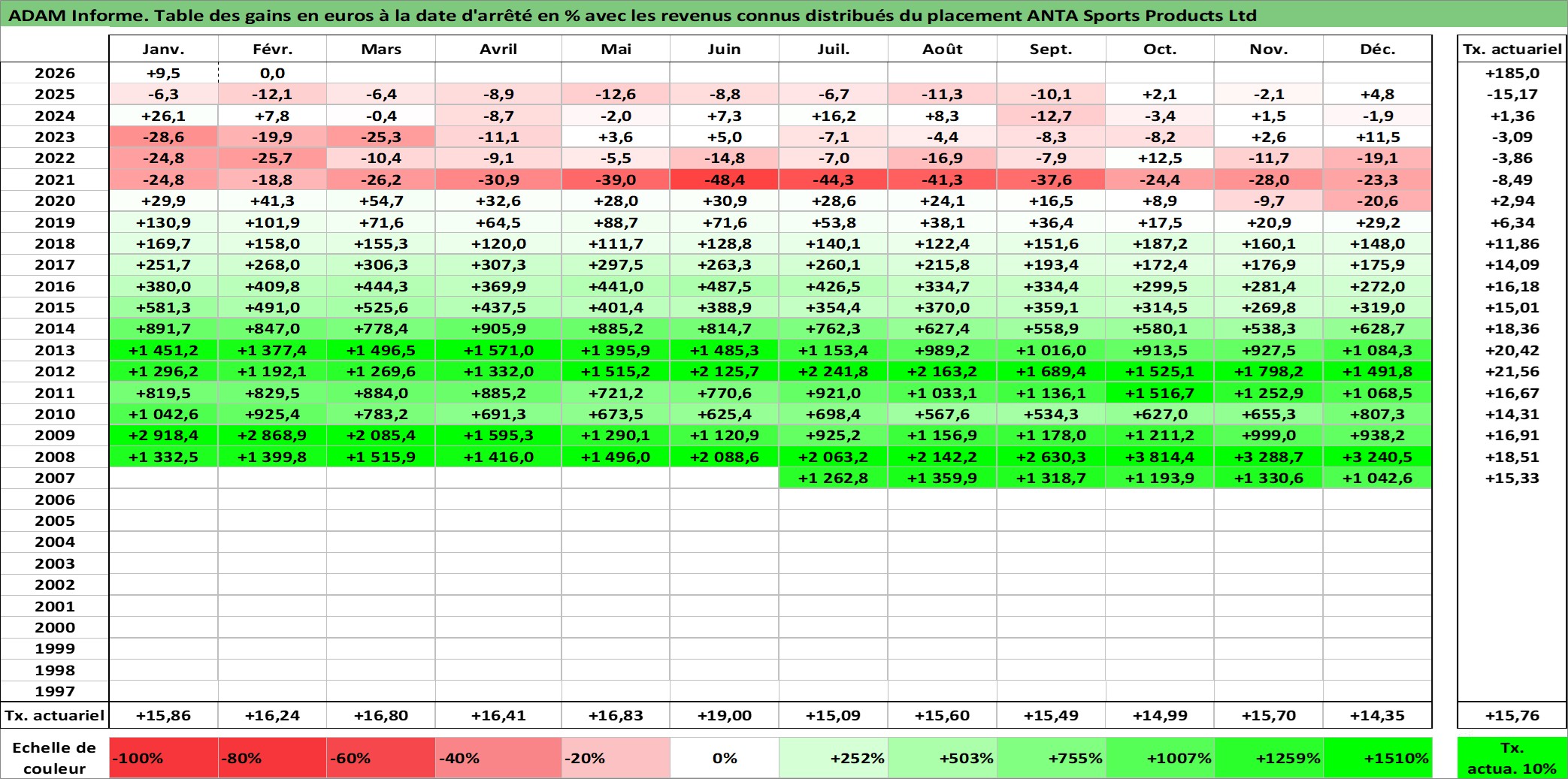Select the +15,76 overall actuarial rate

click(1512, 715)
